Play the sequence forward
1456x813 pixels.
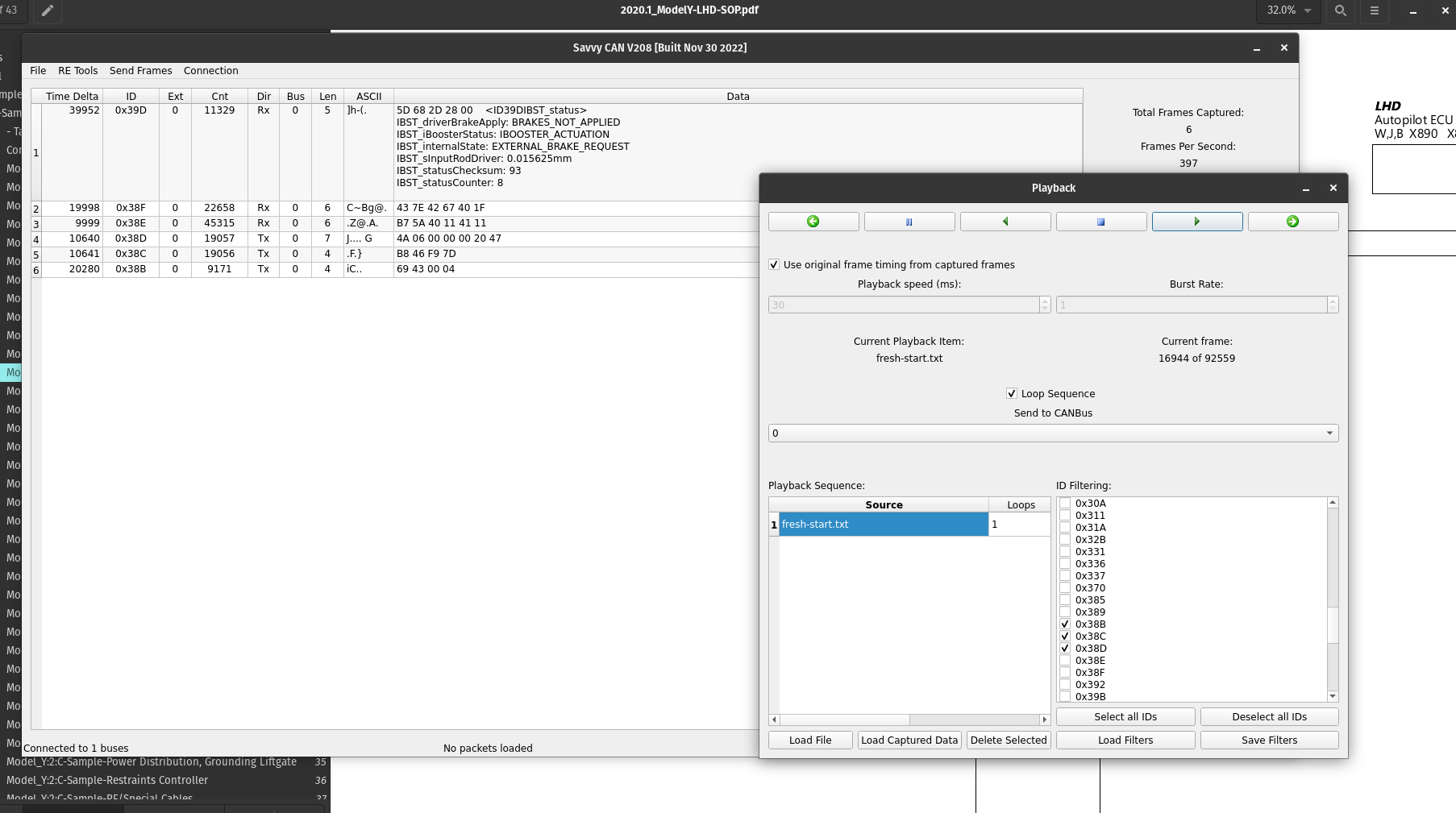[x=1196, y=222]
